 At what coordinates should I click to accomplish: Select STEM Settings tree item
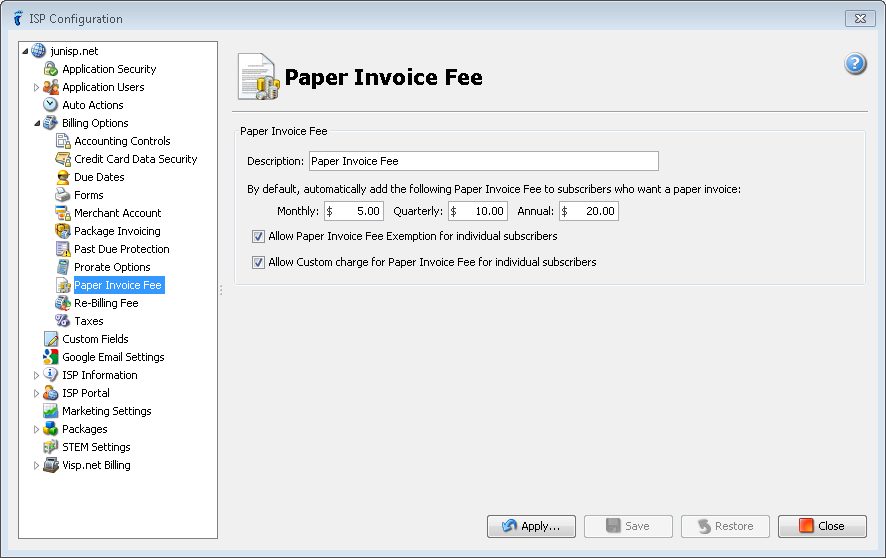click(96, 447)
